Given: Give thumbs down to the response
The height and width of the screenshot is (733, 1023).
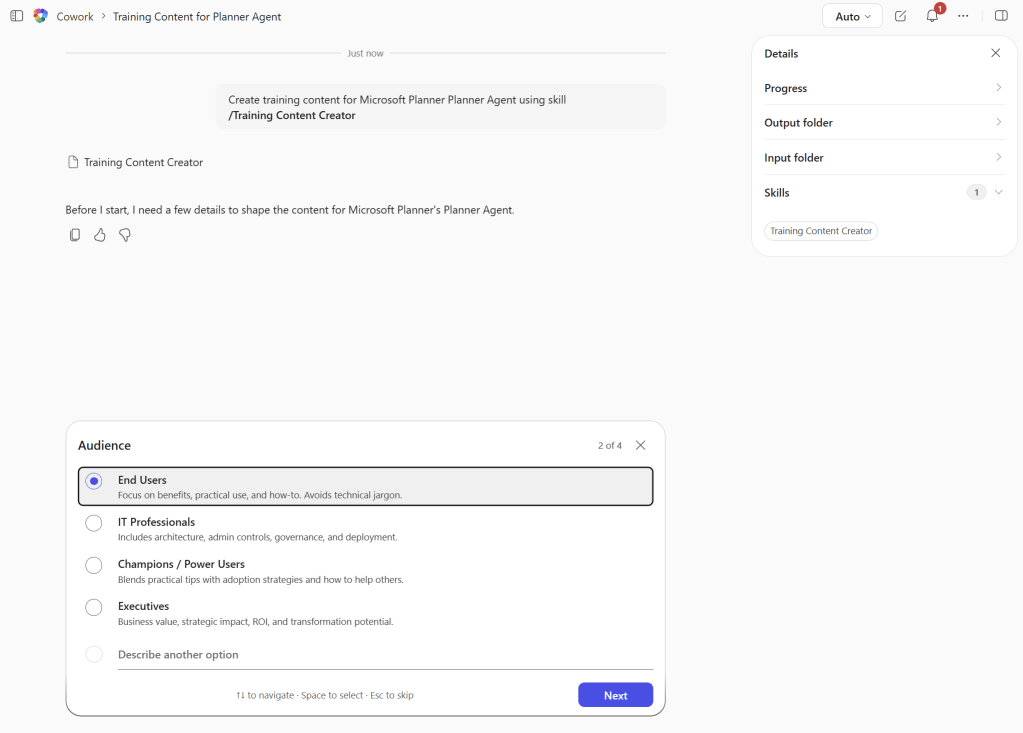Looking at the screenshot, I should pos(125,235).
